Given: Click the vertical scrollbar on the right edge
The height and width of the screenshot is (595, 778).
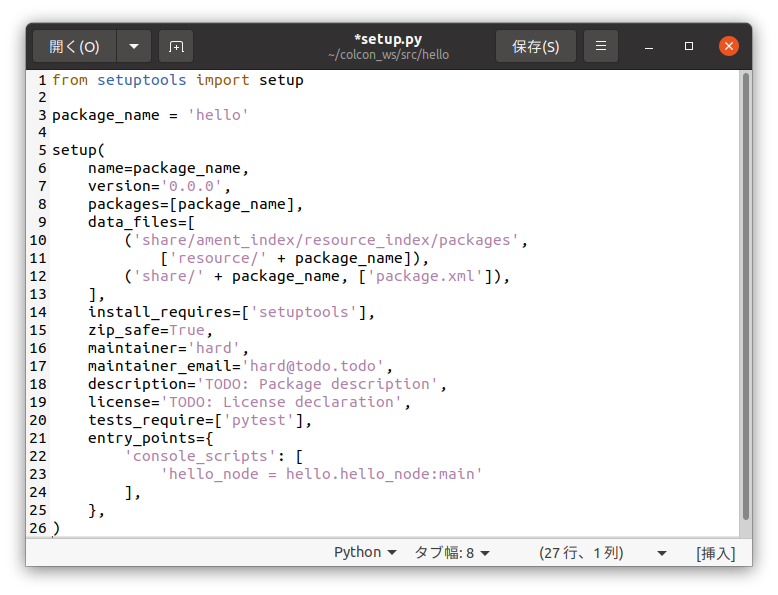Looking at the screenshot, I should pos(745,300).
